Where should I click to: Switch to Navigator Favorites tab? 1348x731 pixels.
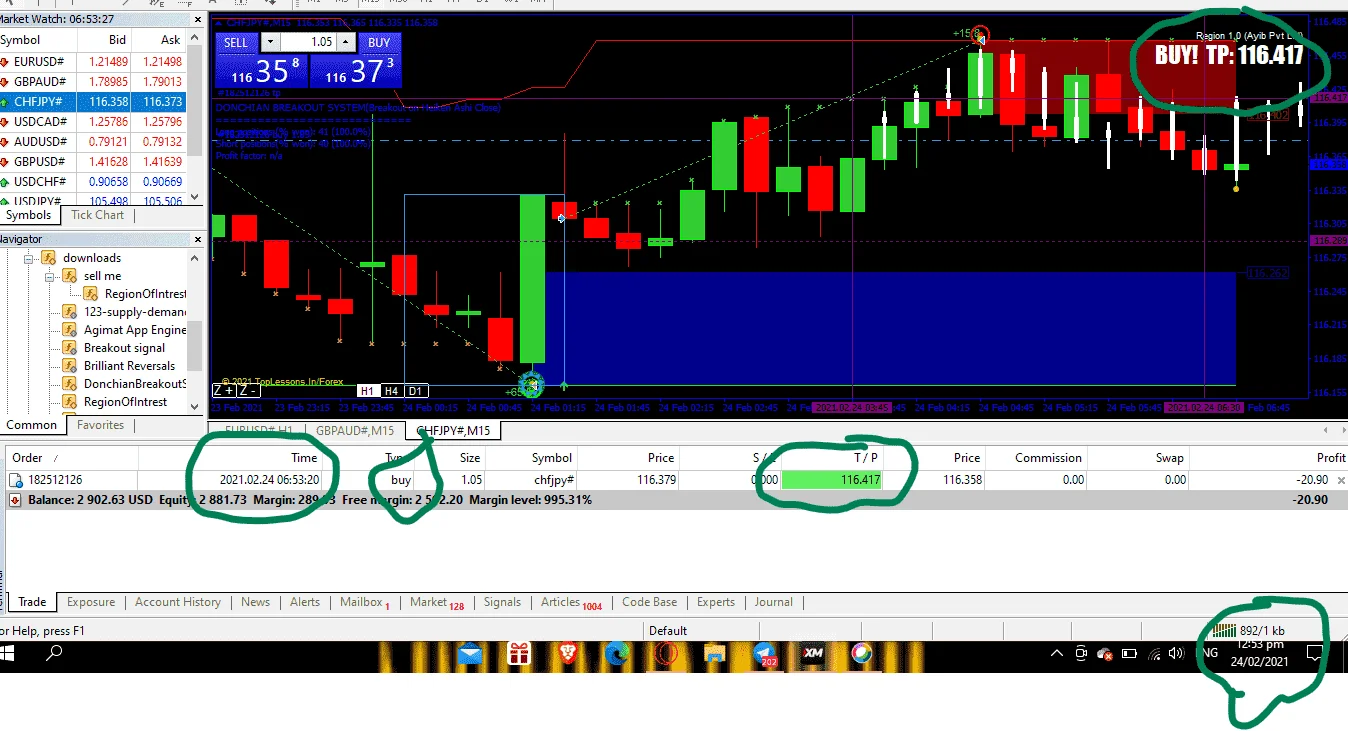[101, 425]
